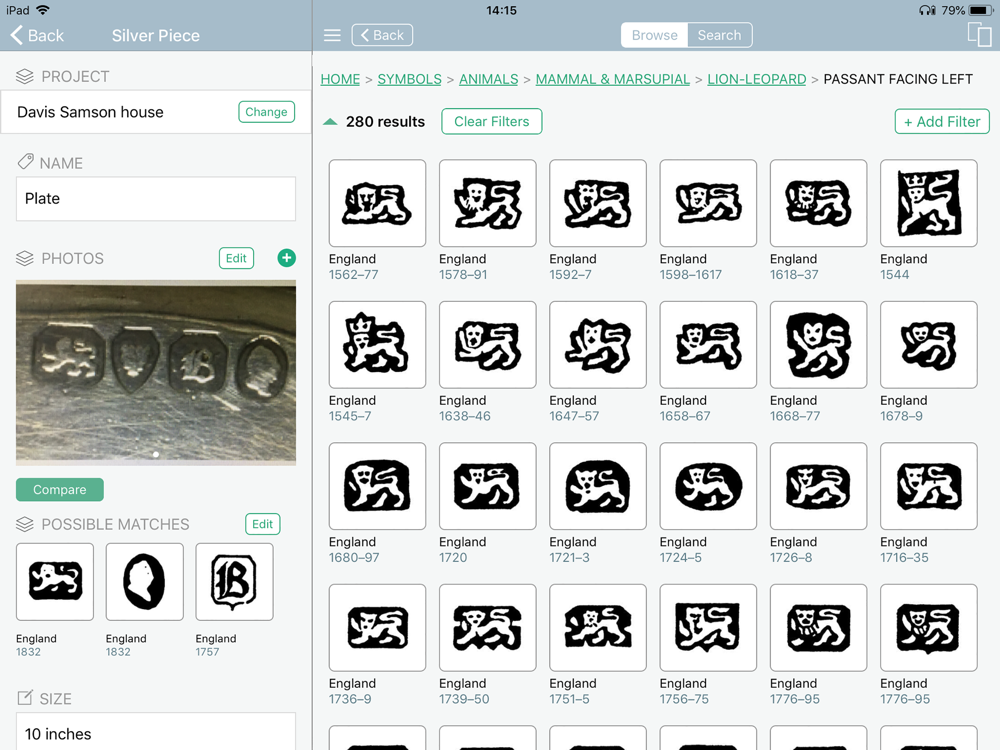Switch to the Browse tab
Viewport: 1000px width, 750px height.
[x=654, y=35]
